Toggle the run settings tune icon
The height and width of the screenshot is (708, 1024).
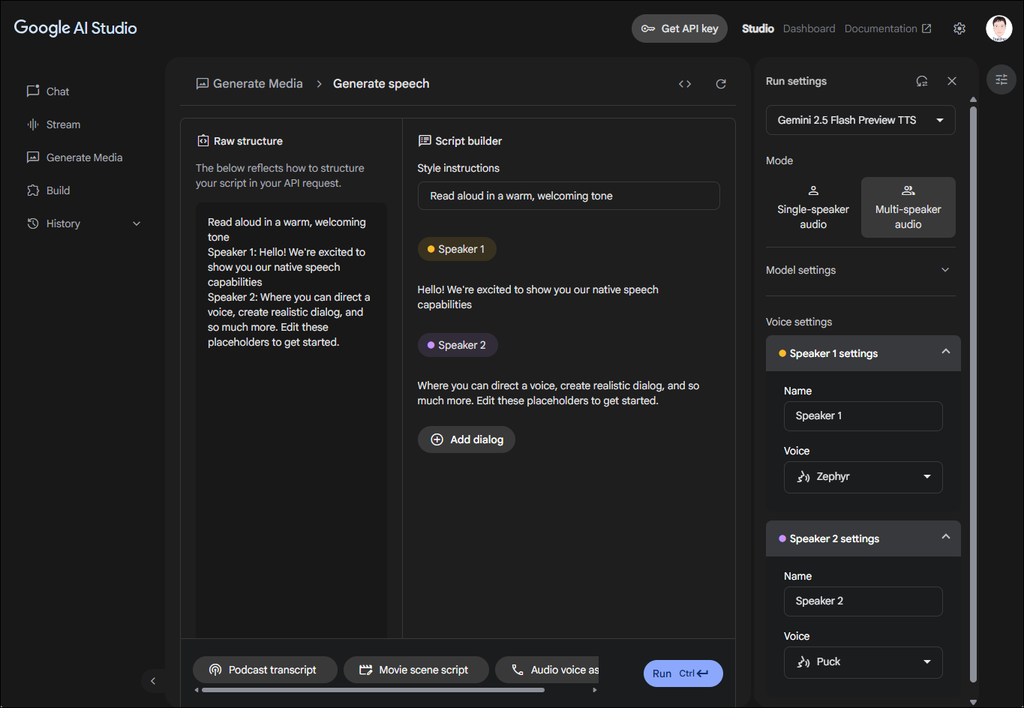coord(1001,80)
